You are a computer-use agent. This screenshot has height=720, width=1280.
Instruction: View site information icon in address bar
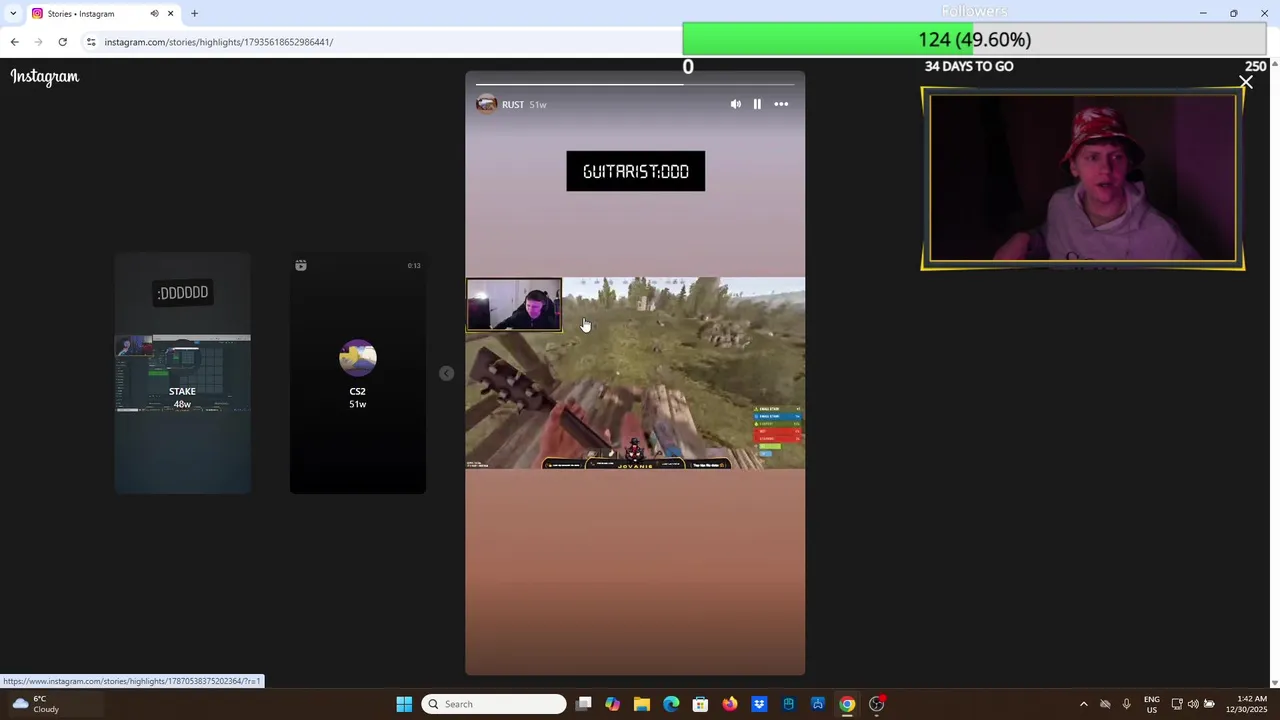91,42
